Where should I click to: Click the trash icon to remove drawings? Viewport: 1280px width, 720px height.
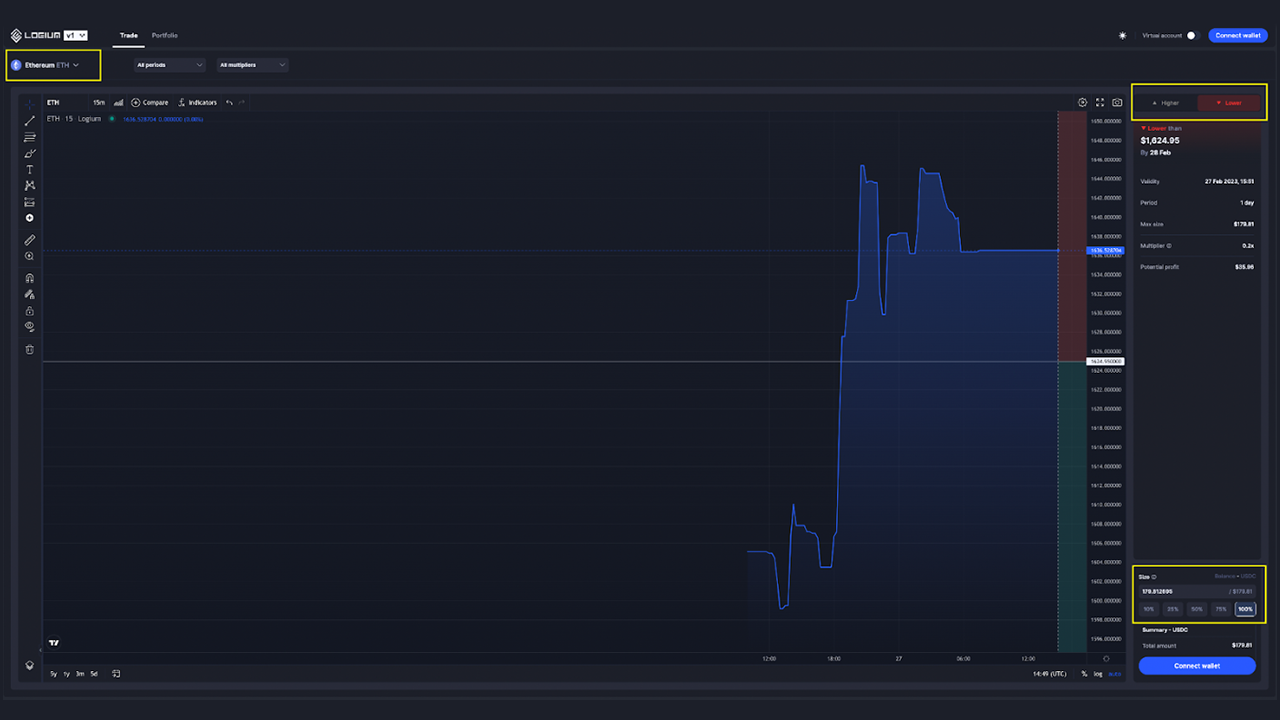(30, 349)
